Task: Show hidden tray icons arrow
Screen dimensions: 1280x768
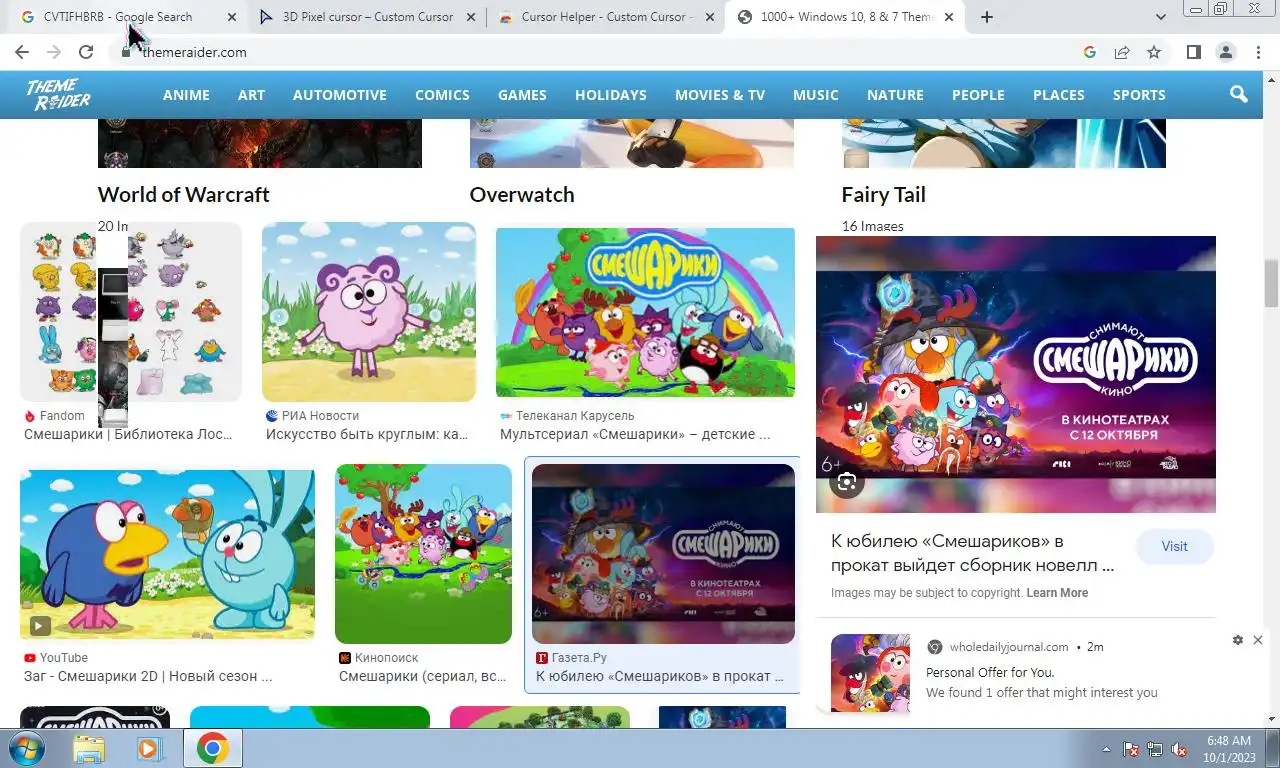Action: [x=1106, y=749]
